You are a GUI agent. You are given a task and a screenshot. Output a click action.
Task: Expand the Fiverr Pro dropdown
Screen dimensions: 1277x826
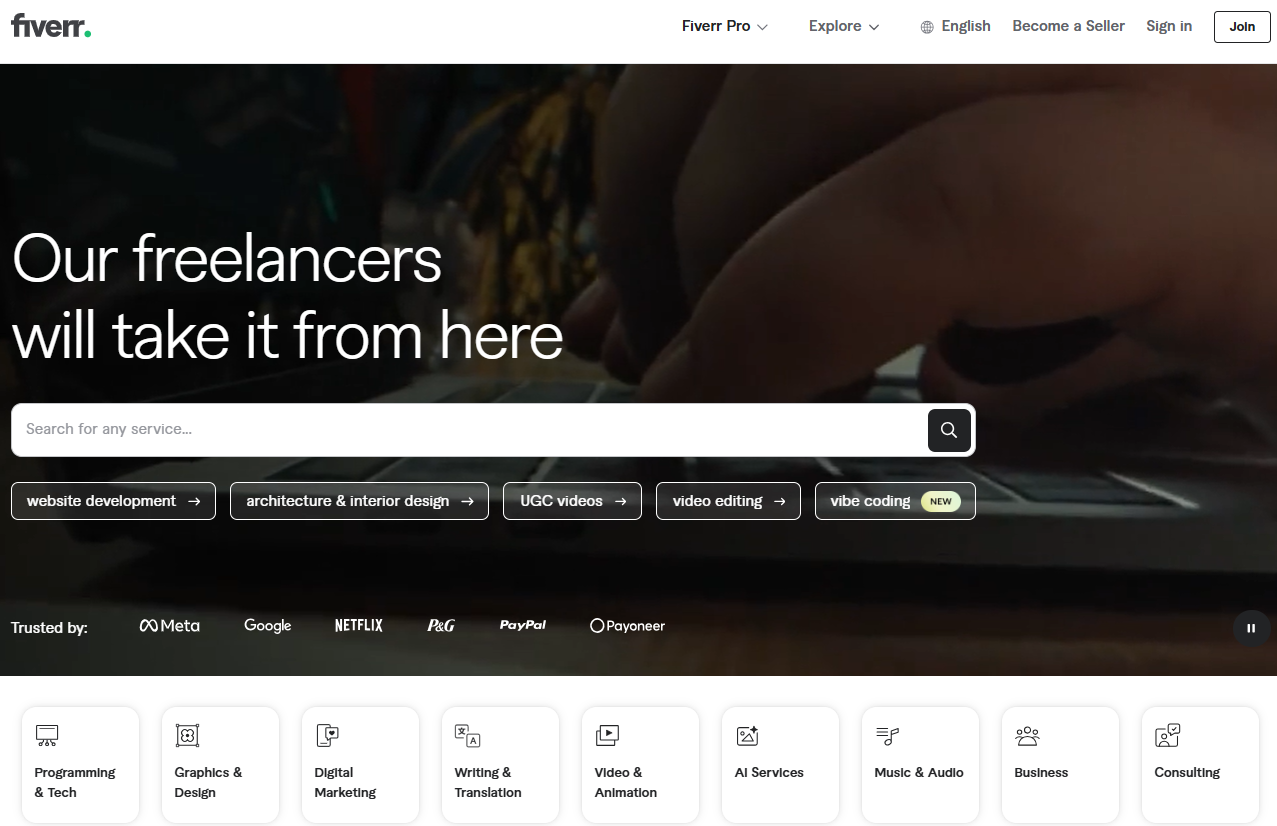point(725,26)
